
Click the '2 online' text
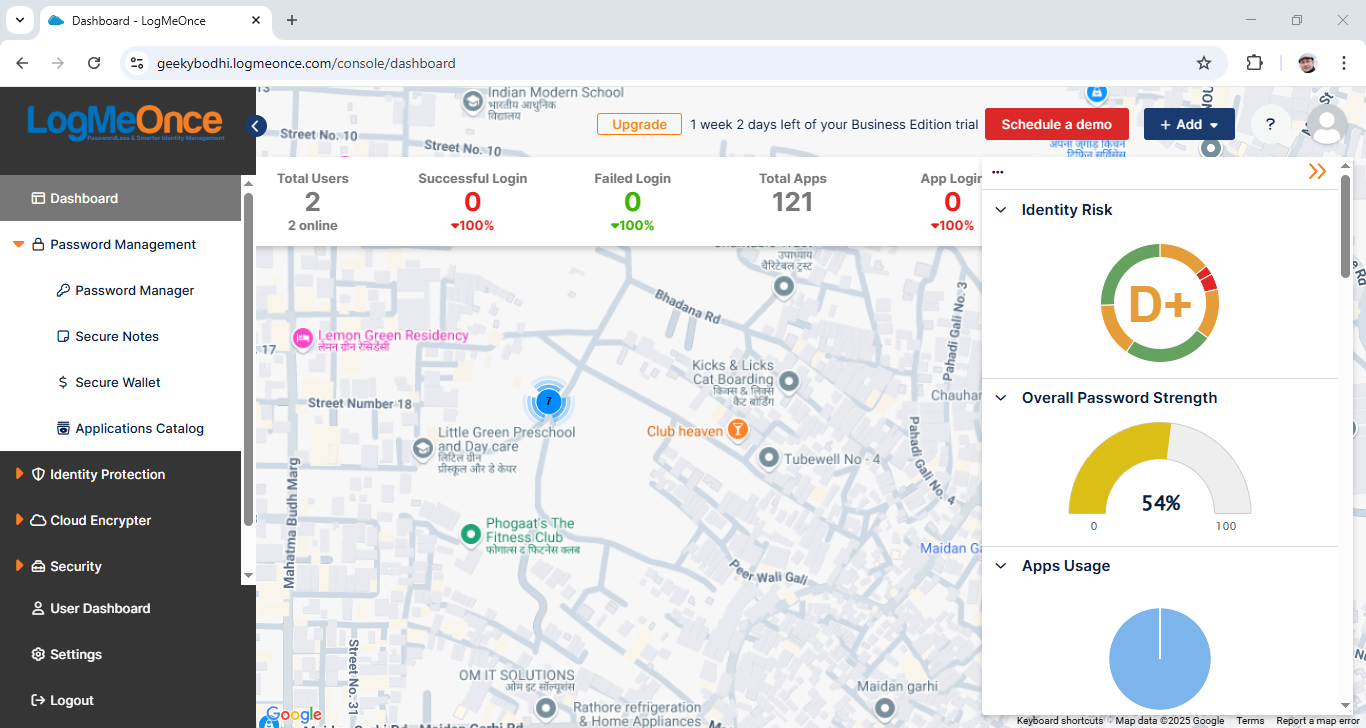(x=312, y=226)
